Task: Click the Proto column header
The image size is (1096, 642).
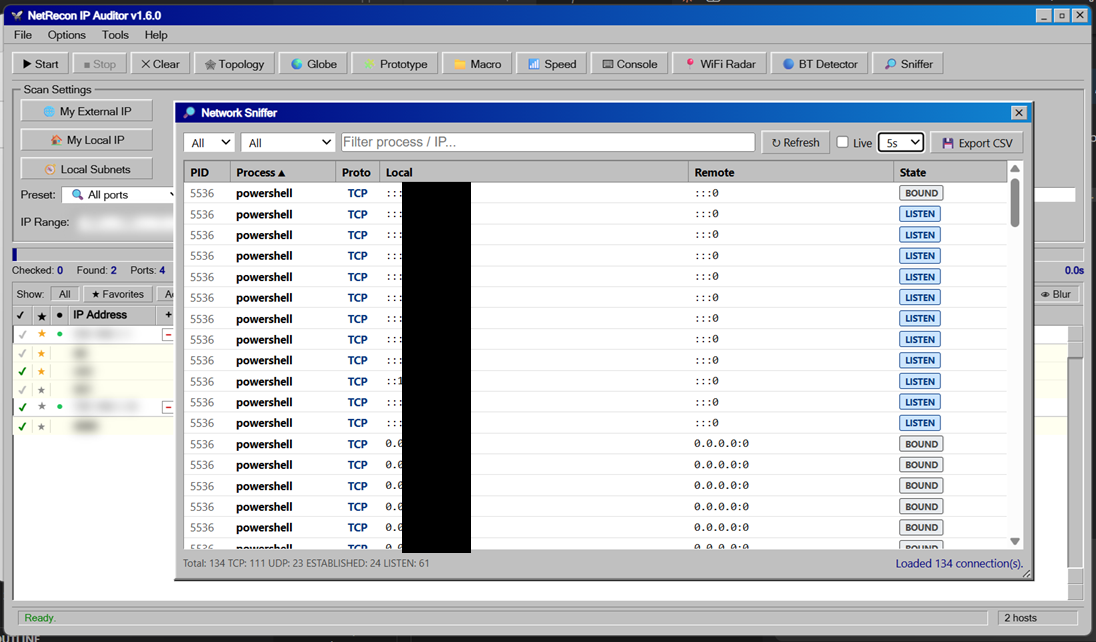Action: click(x=357, y=172)
